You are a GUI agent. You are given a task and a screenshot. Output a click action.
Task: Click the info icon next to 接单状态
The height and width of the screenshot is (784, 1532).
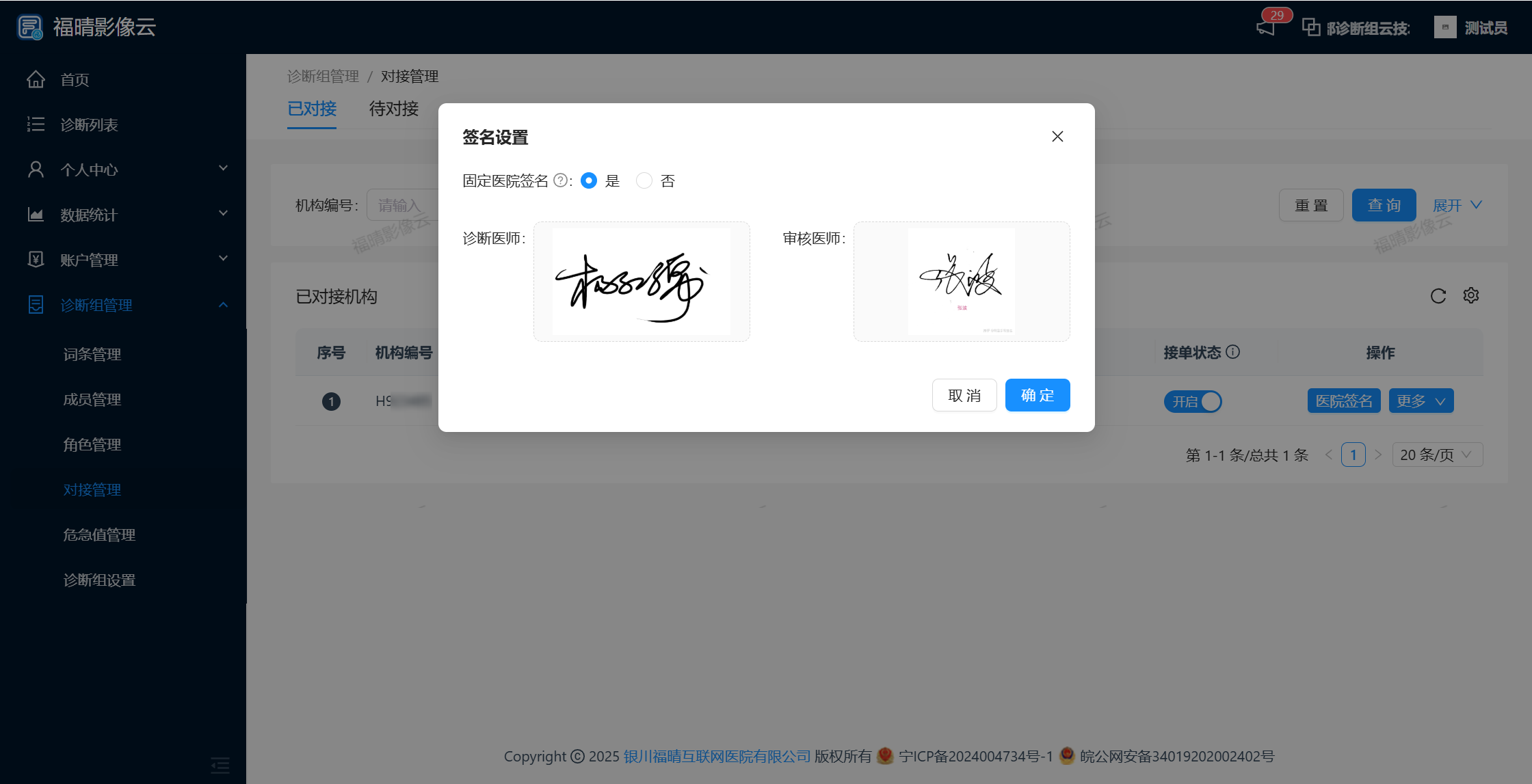tap(1232, 352)
